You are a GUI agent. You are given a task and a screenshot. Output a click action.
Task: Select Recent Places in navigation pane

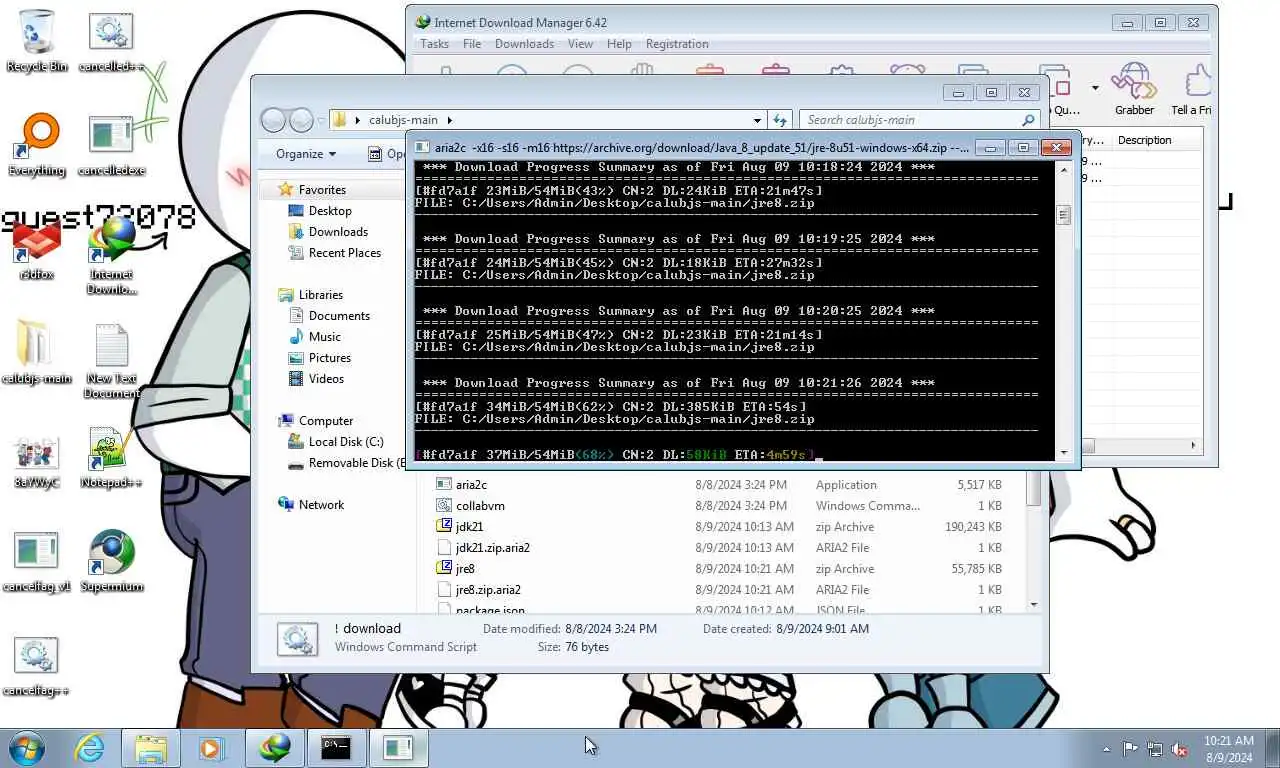(x=345, y=253)
